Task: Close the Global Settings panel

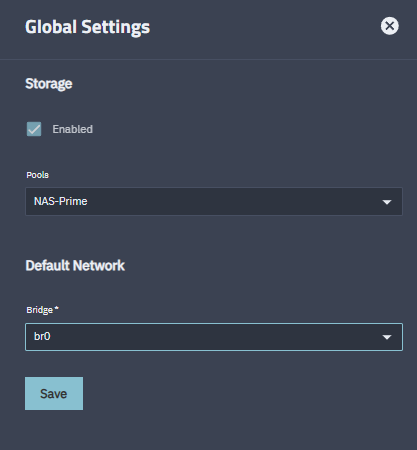Action: tap(389, 26)
